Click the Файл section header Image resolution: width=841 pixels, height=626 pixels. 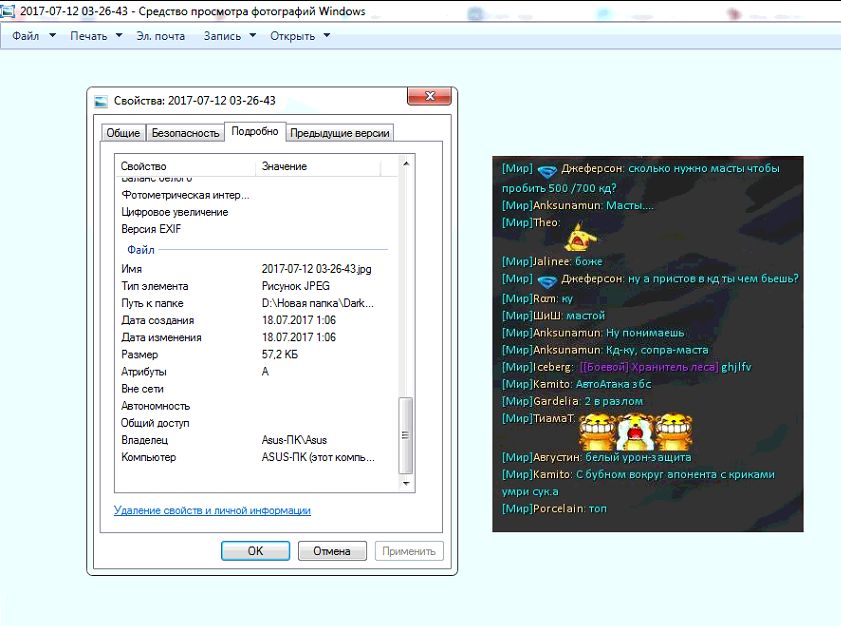click(x=141, y=250)
